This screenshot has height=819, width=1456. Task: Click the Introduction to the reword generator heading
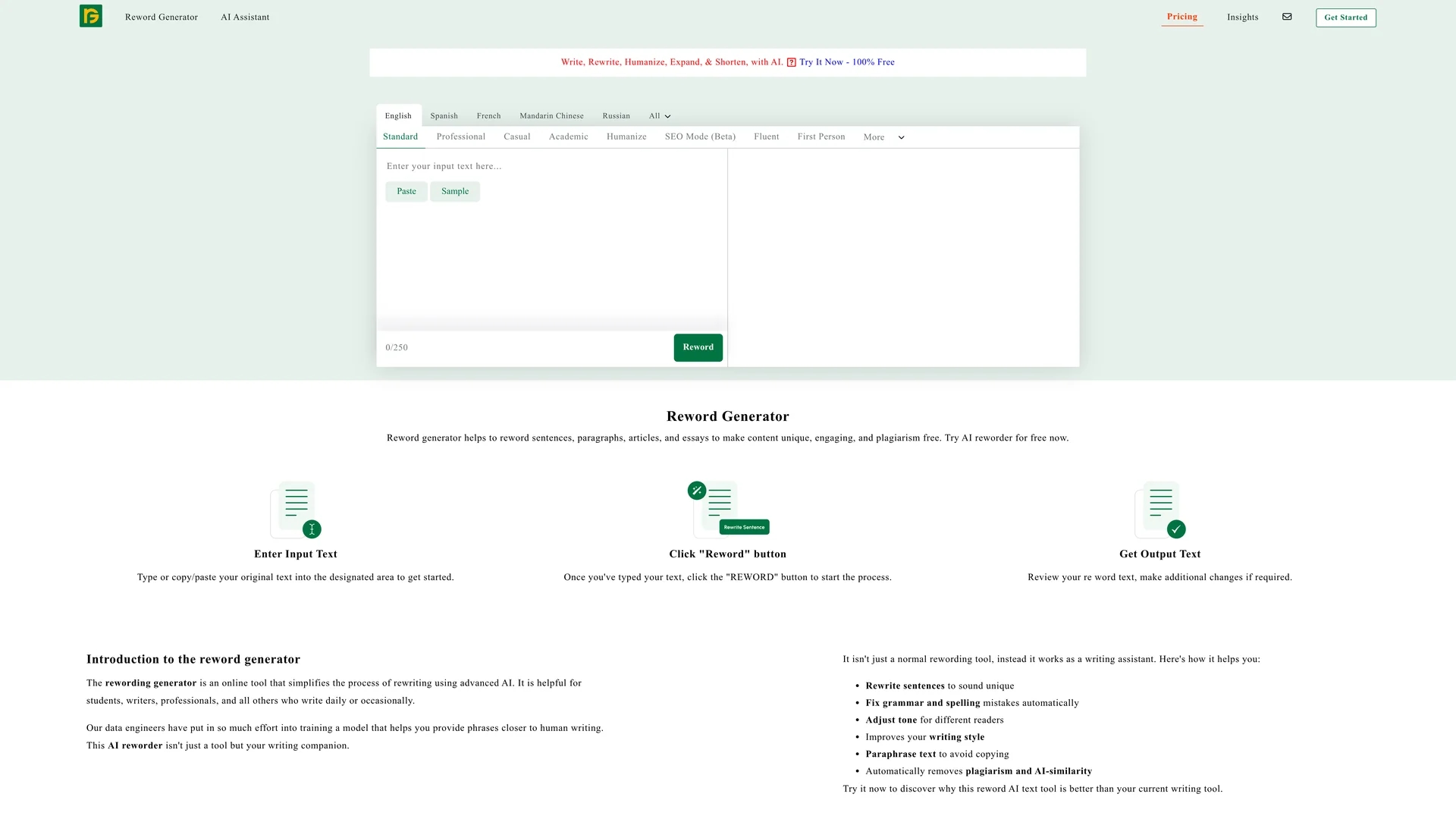click(x=193, y=660)
